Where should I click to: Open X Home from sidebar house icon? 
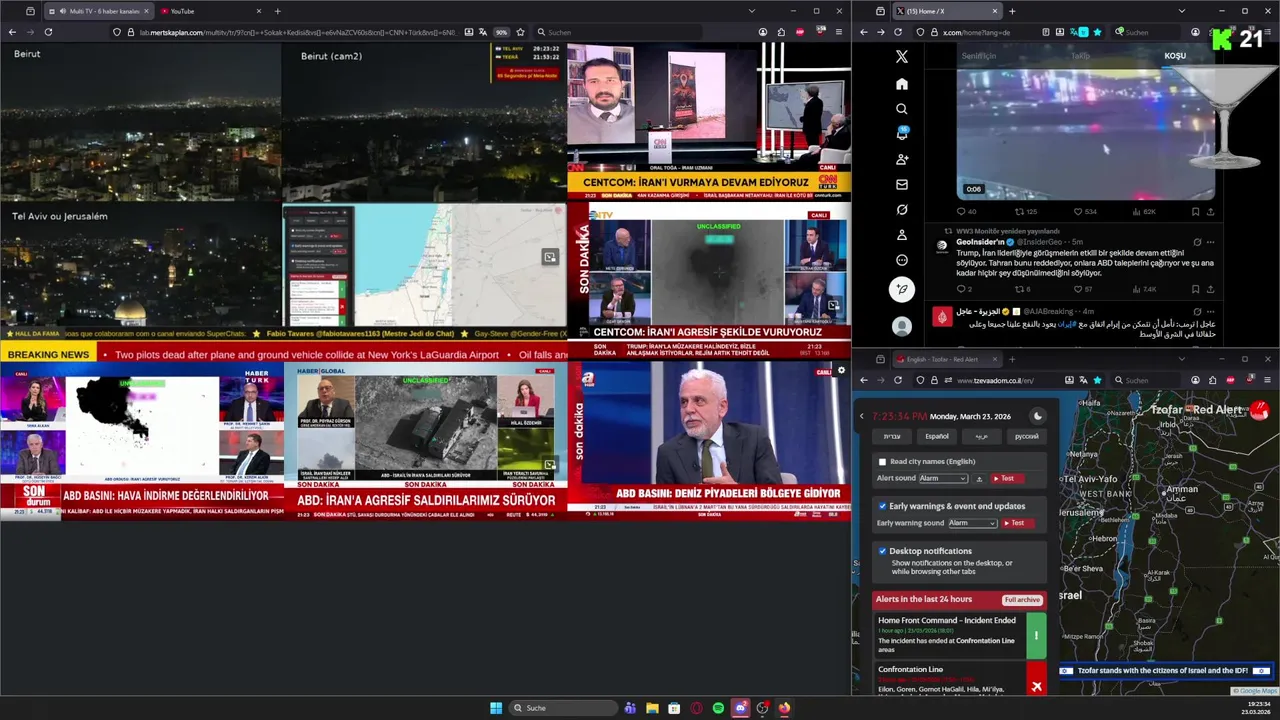(x=901, y=84)
